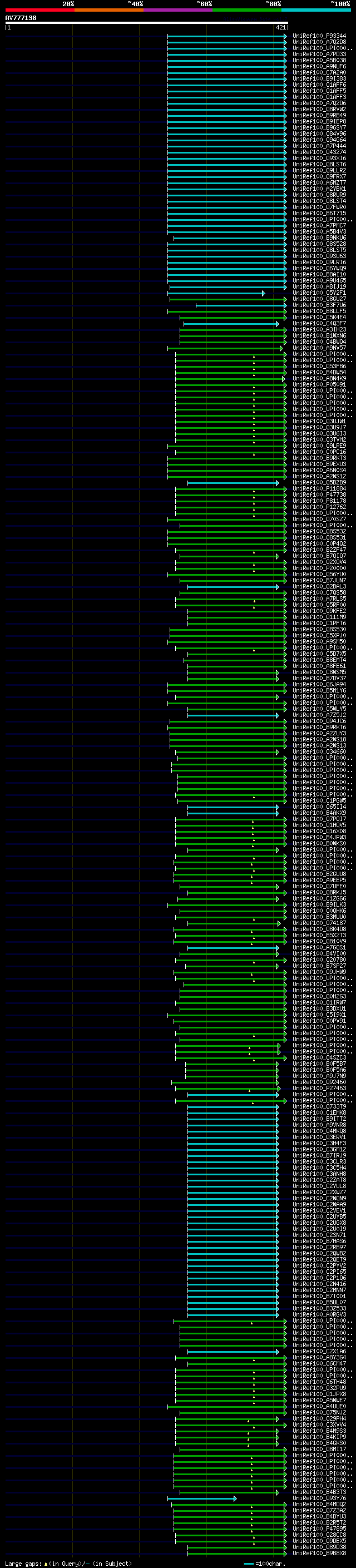
Task: Open hit UniRef100_C2MNN7
Action: point(319,1290)
